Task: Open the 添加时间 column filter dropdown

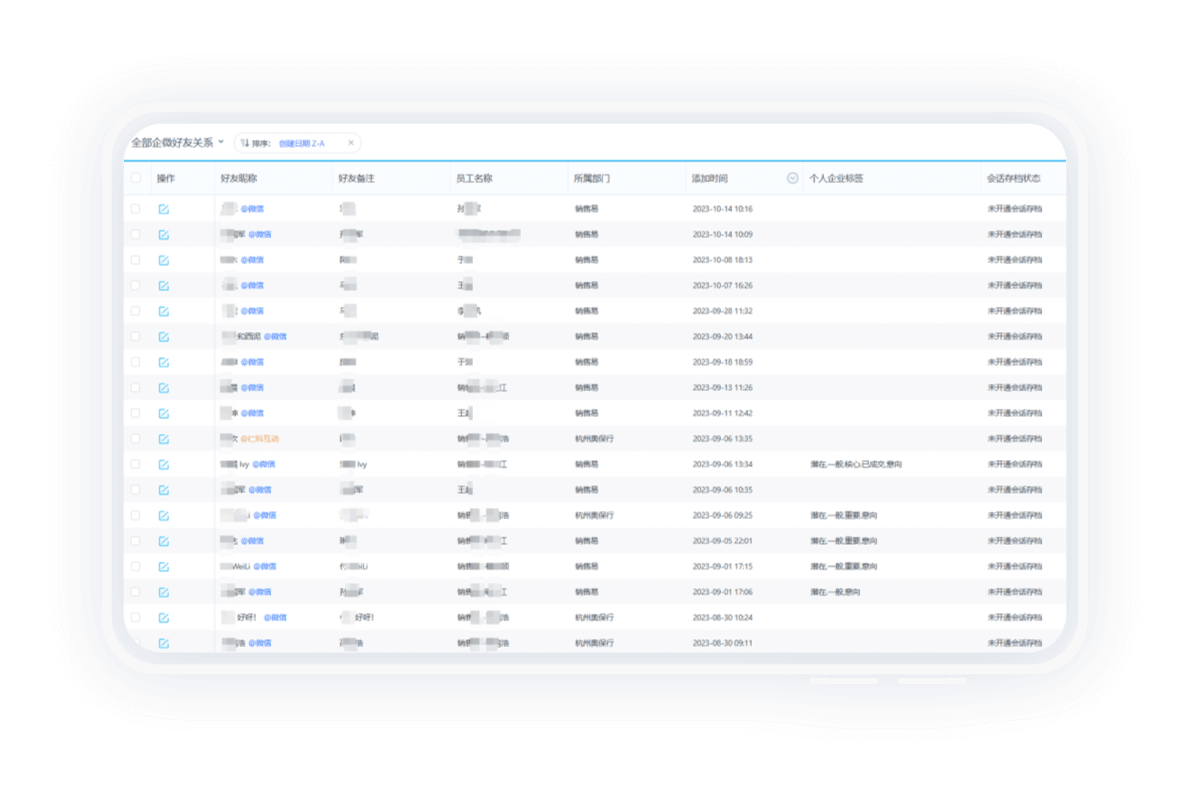Action: [x=792, y=178]
